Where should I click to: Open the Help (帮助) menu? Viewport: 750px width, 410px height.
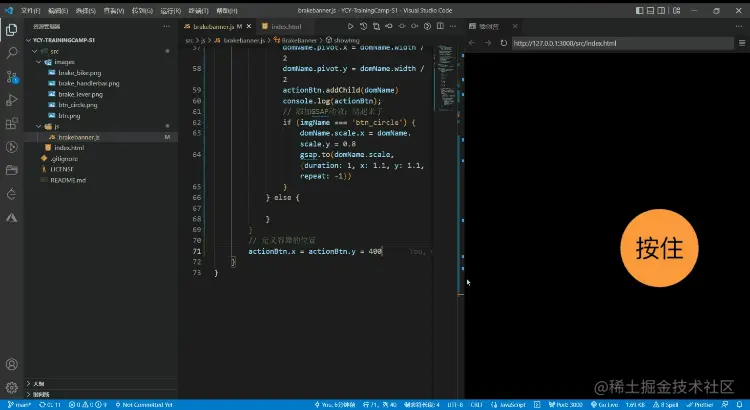[x=226, y=11]
